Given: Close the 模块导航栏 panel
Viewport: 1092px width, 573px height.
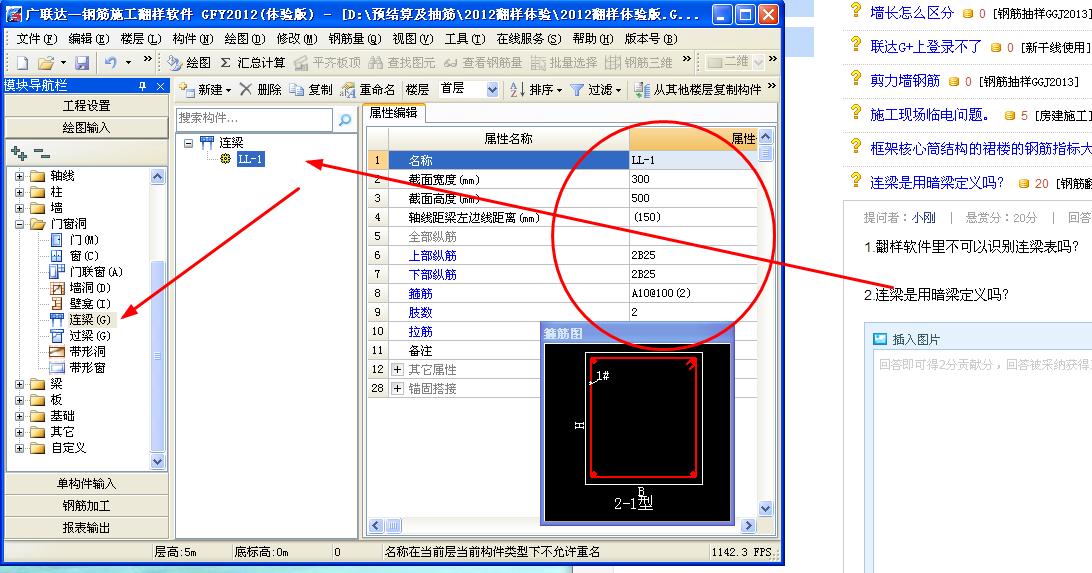Looking at the screenshot, I should click(x=160, y=86).
